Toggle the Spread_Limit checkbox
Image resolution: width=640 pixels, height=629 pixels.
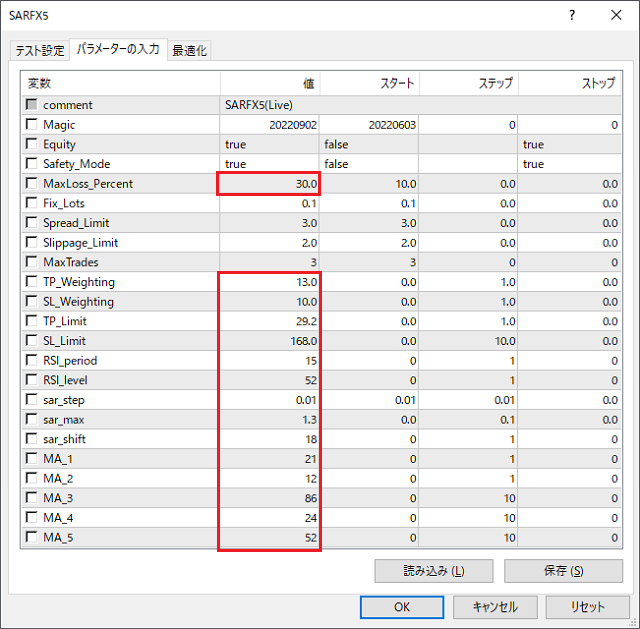click(x=31, y=222)
